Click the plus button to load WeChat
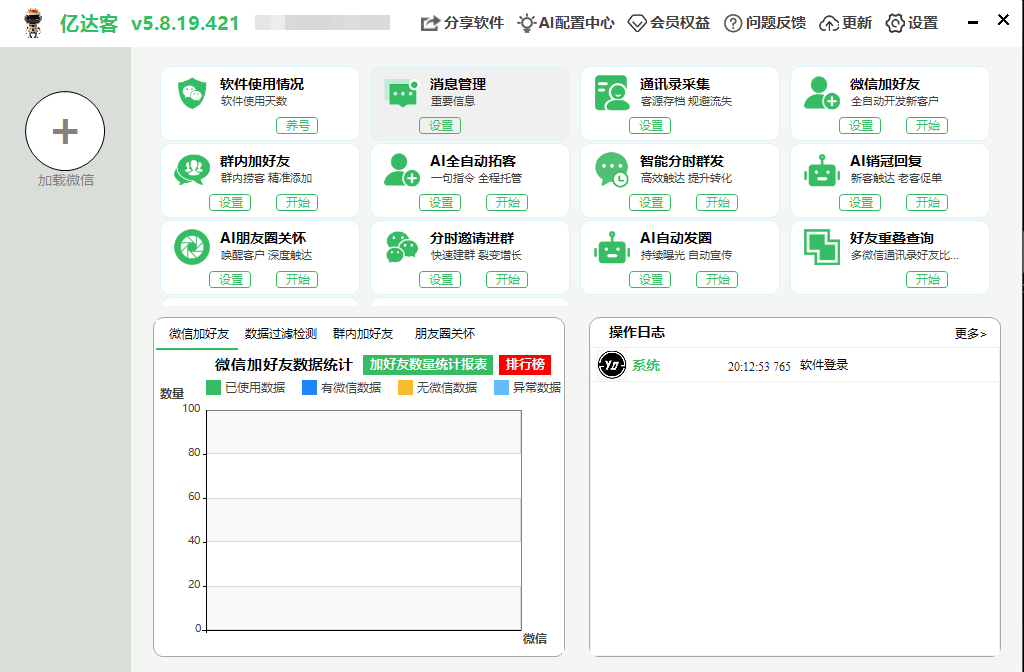 pos(65,132)
